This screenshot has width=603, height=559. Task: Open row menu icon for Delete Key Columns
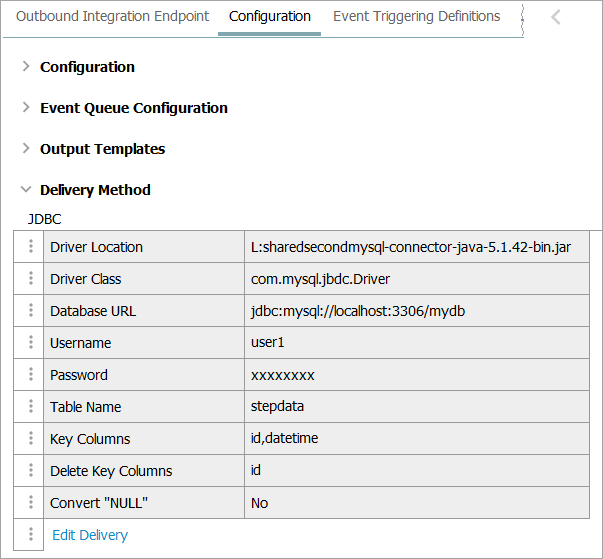[x=30, y=471]
